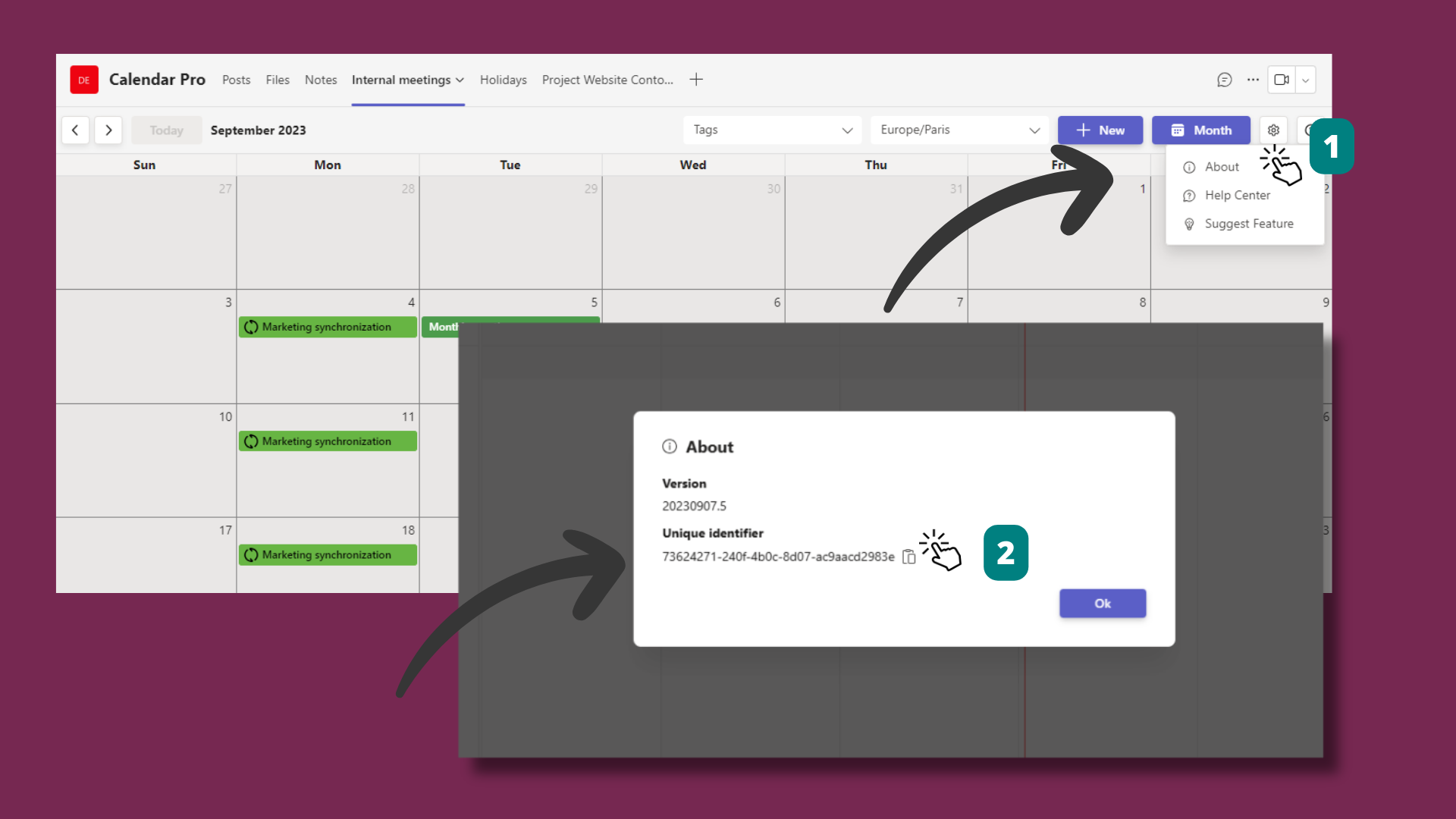Click the info icon in About dialog title
The width and height of the screenshot is (1456, 819).
670,447
